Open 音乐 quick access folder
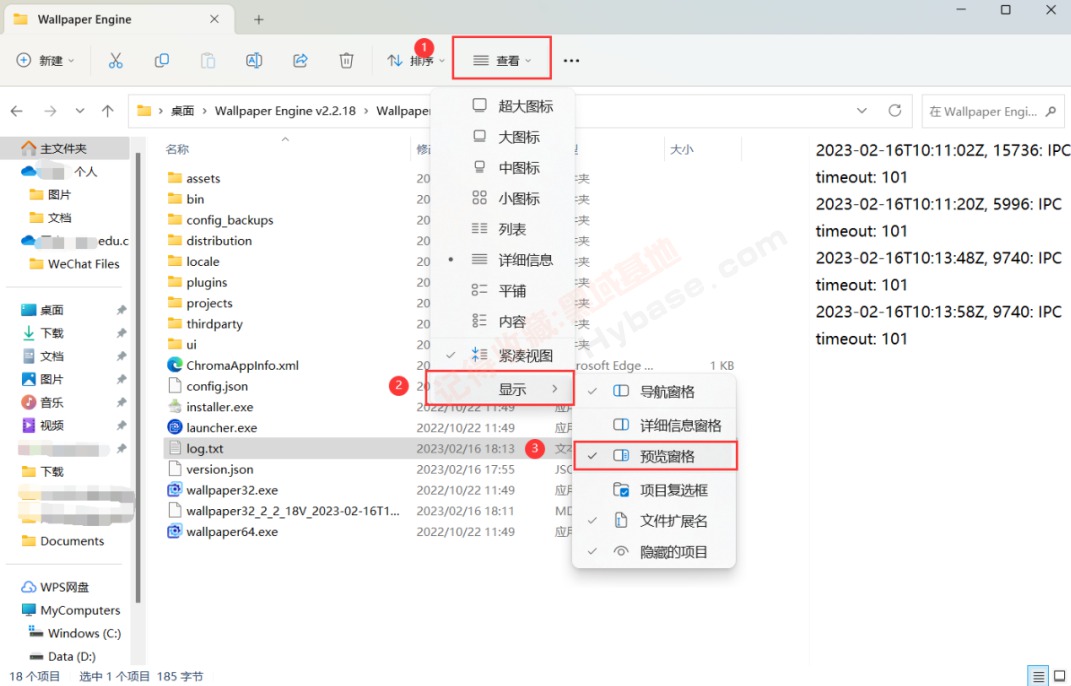The height and width of the screenshot is (686, 1071). 42,402
